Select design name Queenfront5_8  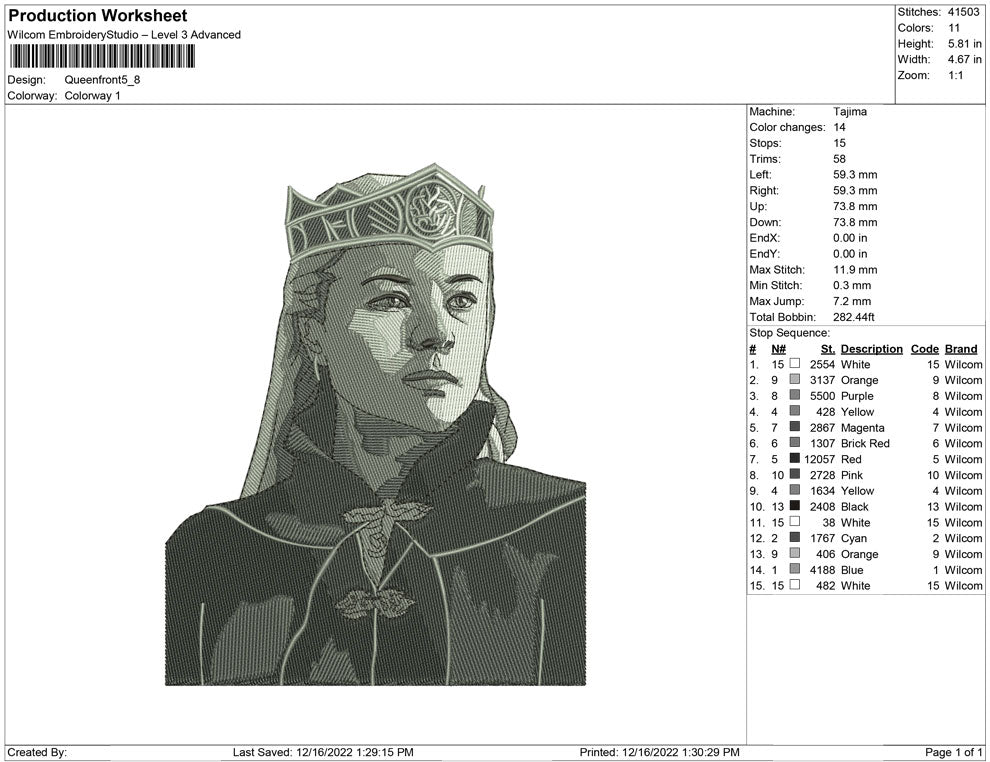102,80
